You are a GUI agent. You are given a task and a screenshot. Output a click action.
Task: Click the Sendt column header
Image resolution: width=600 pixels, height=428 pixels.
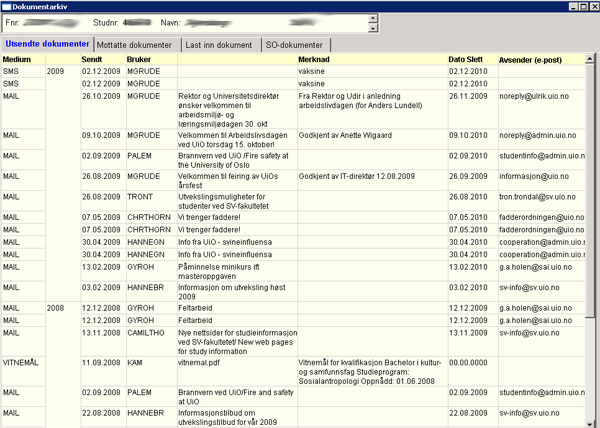point(103,59)
